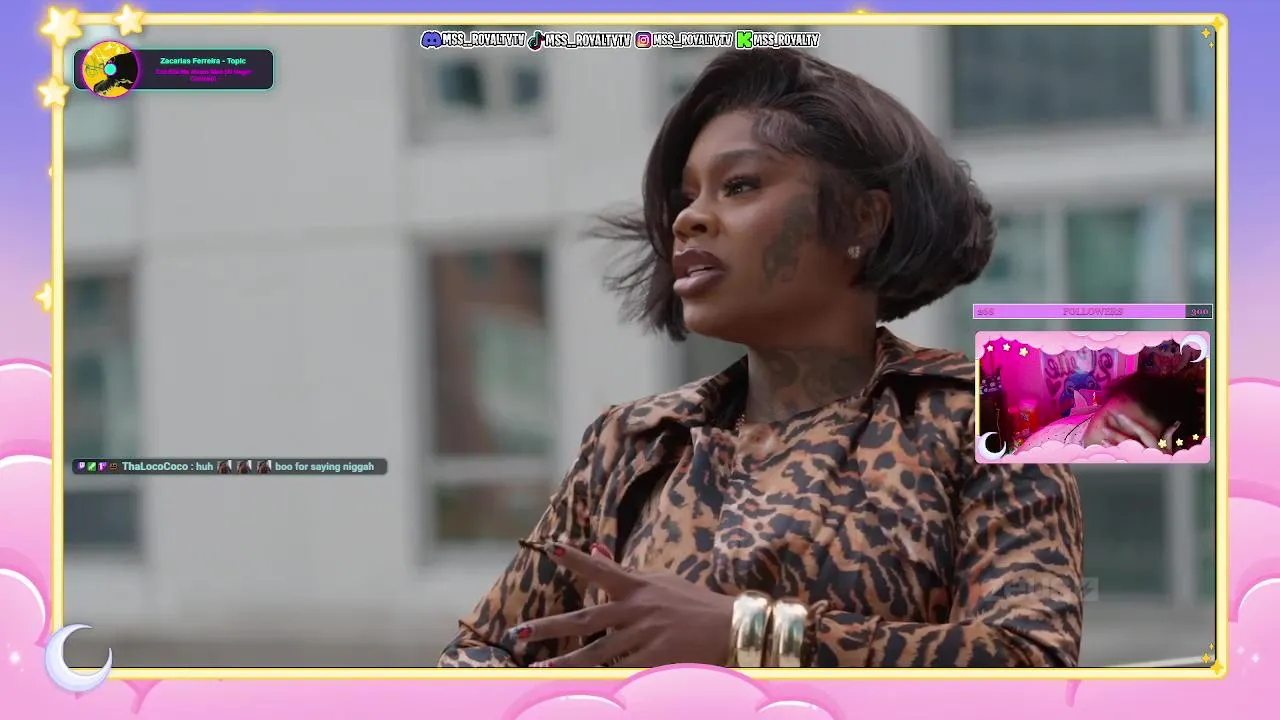Image resolution: width=1280 pixels, height=720 pixels.
Task: Click the emote icons in the chat message
Action: coord(244,466)
